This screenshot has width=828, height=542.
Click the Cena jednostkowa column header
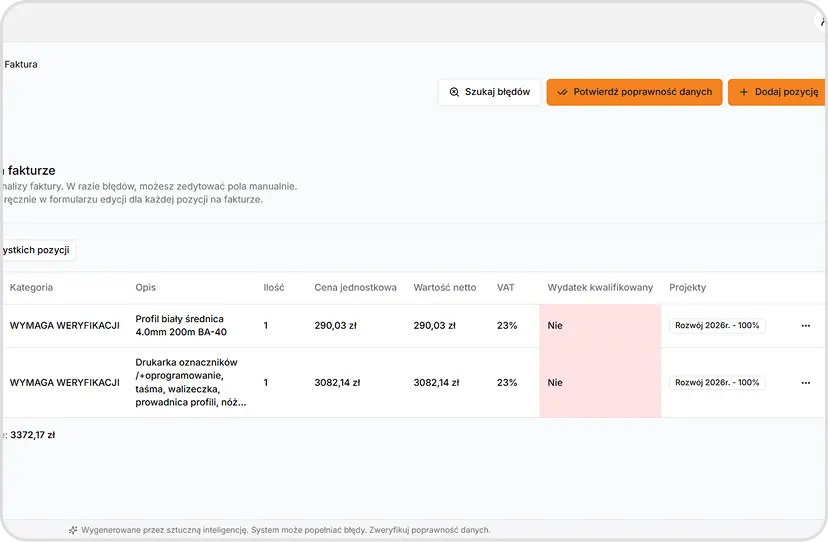click(x=355, y=287)
